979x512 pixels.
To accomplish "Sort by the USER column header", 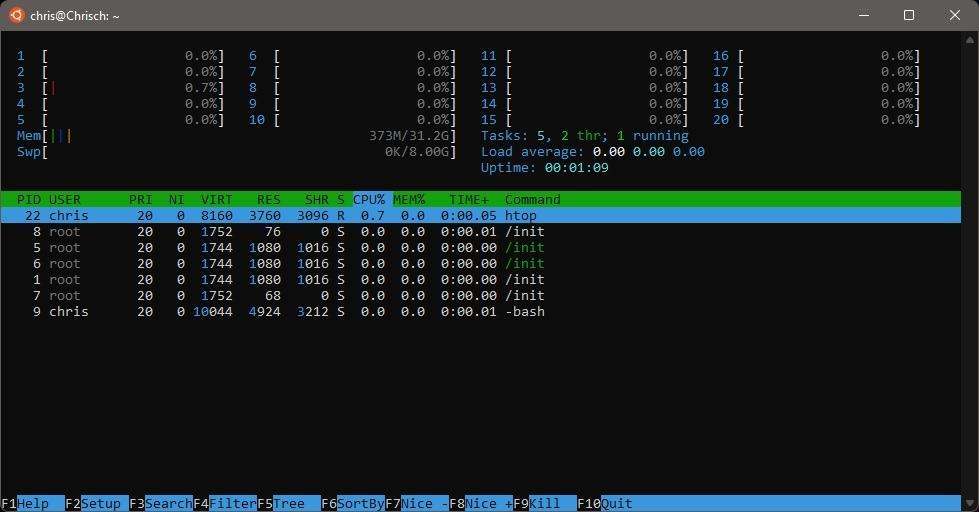I will 65,199.
